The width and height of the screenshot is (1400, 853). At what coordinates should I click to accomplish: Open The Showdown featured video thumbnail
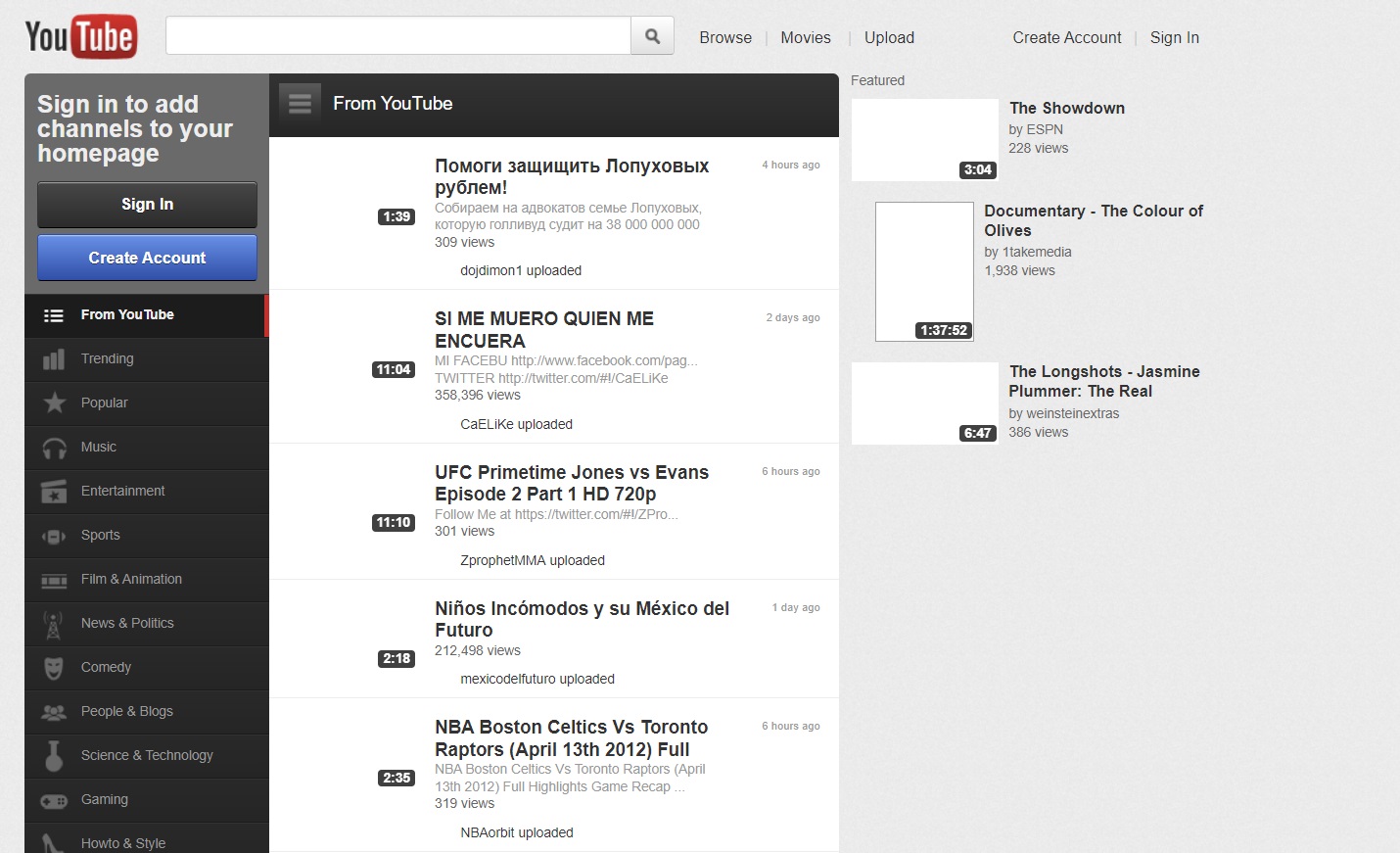pyautogui.click(x=924, y=140)
